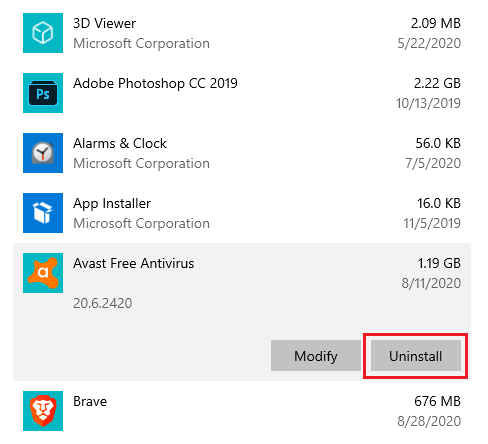
Task: Click the 3D Viewer cube icon
Action: [43, 33]
